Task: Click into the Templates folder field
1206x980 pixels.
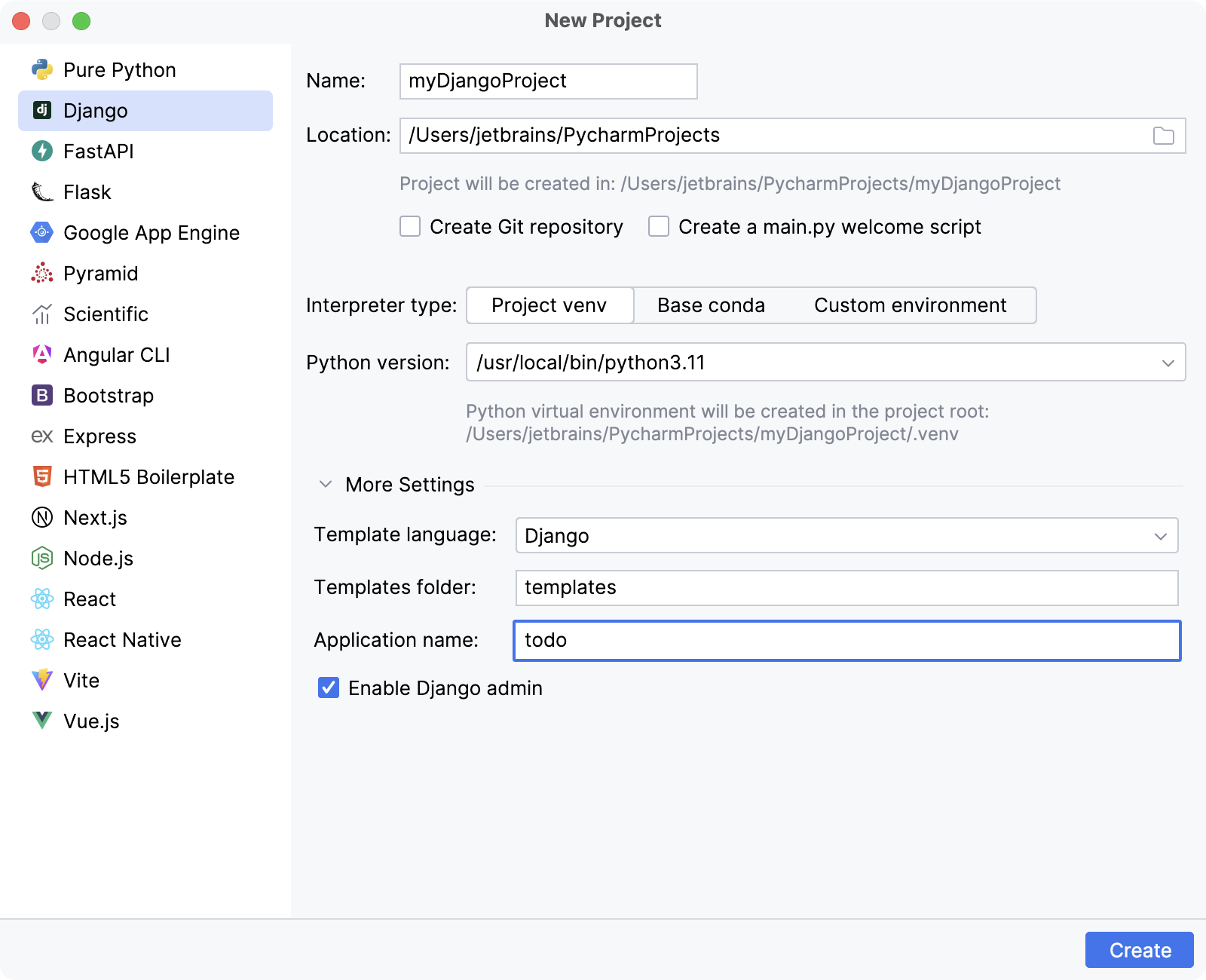Action: click(846, 588)
